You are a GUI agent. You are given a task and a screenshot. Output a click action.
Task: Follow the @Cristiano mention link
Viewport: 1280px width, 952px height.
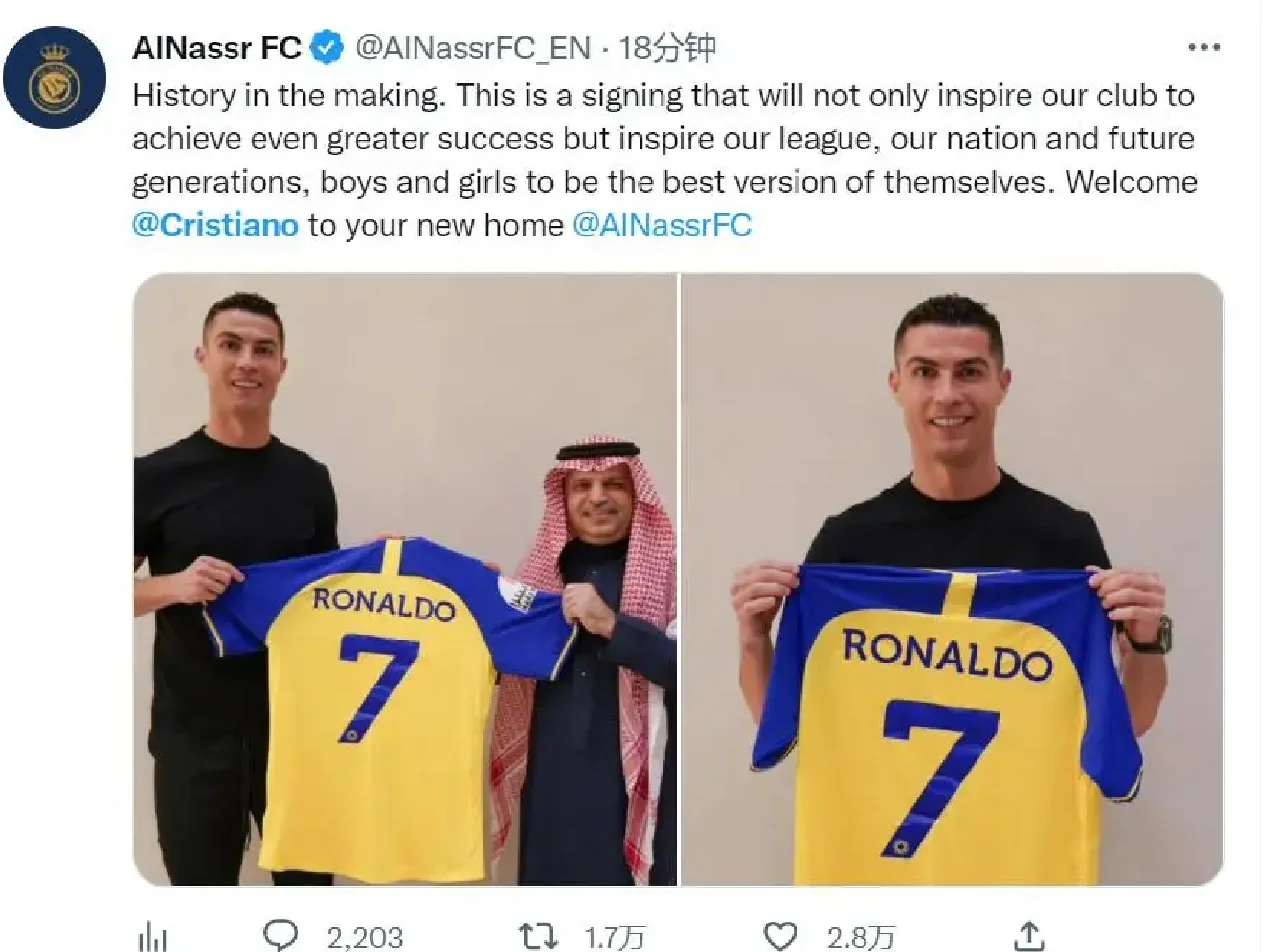click(x=215, y=224)
